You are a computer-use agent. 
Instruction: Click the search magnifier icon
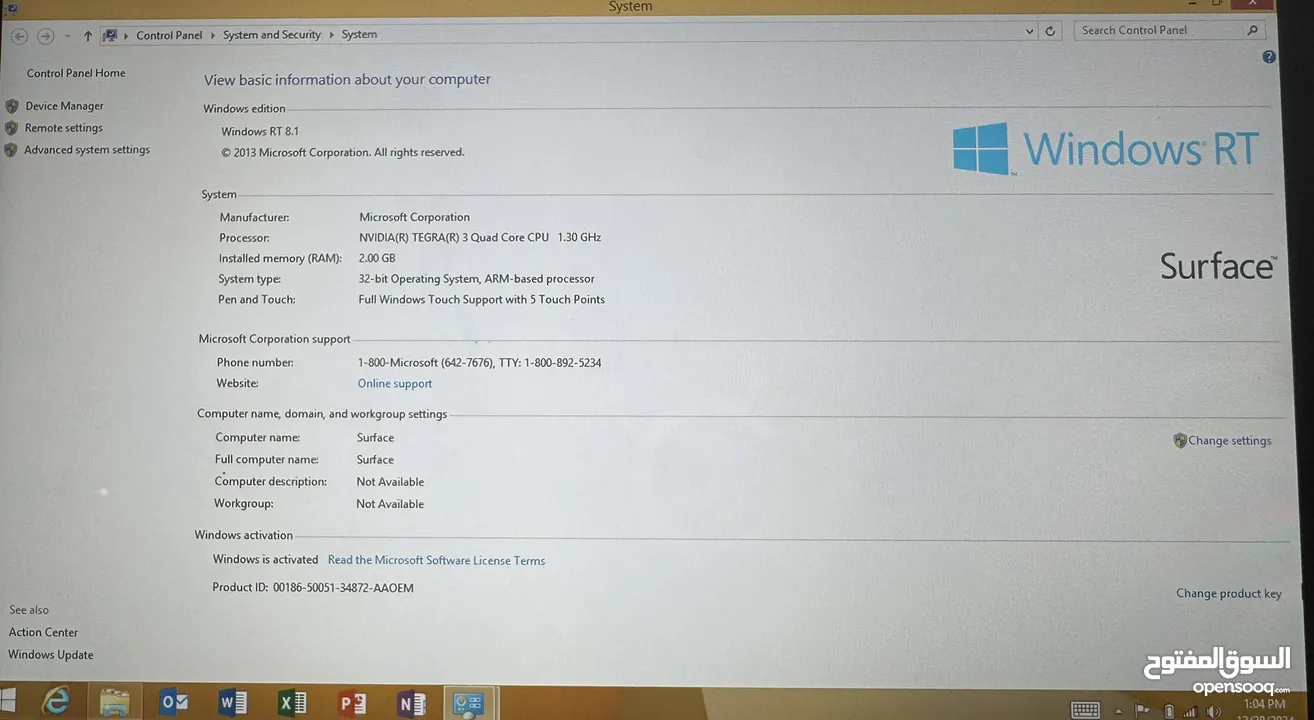1252,30
